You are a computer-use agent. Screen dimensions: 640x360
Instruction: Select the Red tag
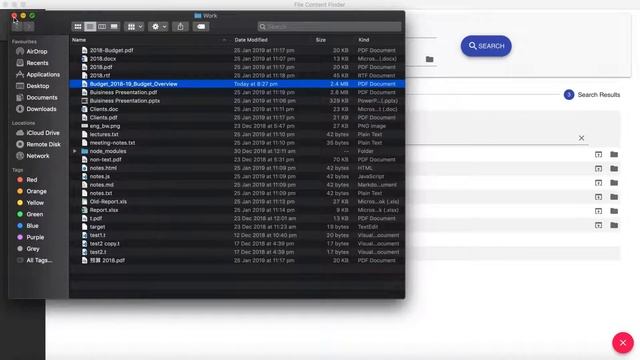pos(27,180)
